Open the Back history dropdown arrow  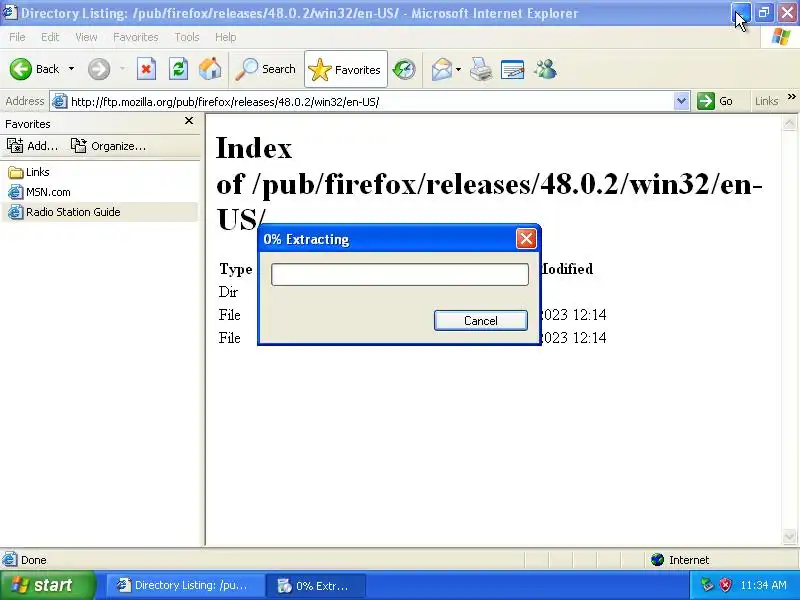coord(71,69)
